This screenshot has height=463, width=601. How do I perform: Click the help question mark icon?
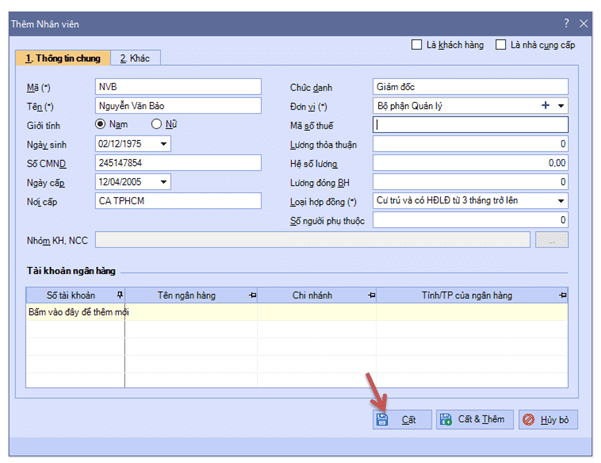tap(566, 22)
